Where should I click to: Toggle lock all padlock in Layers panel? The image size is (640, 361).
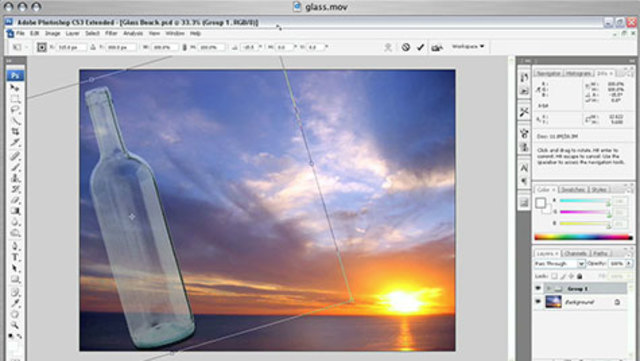coord(579,276)
